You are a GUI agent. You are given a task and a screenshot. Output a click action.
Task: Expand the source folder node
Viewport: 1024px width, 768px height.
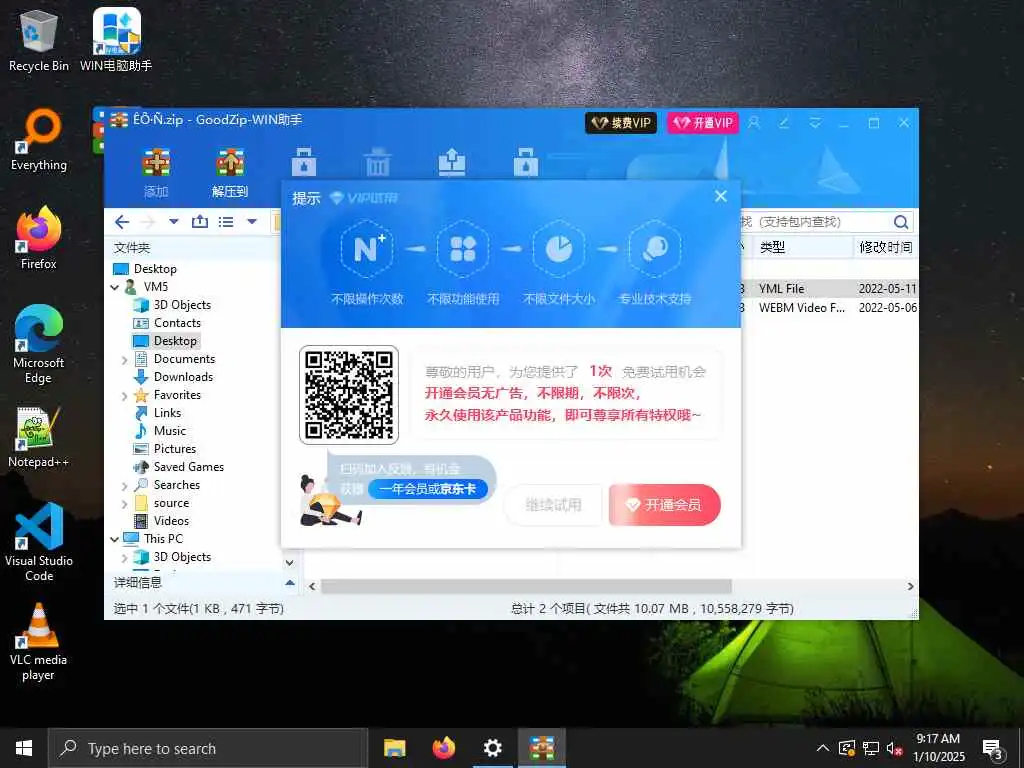pos(125,504)
